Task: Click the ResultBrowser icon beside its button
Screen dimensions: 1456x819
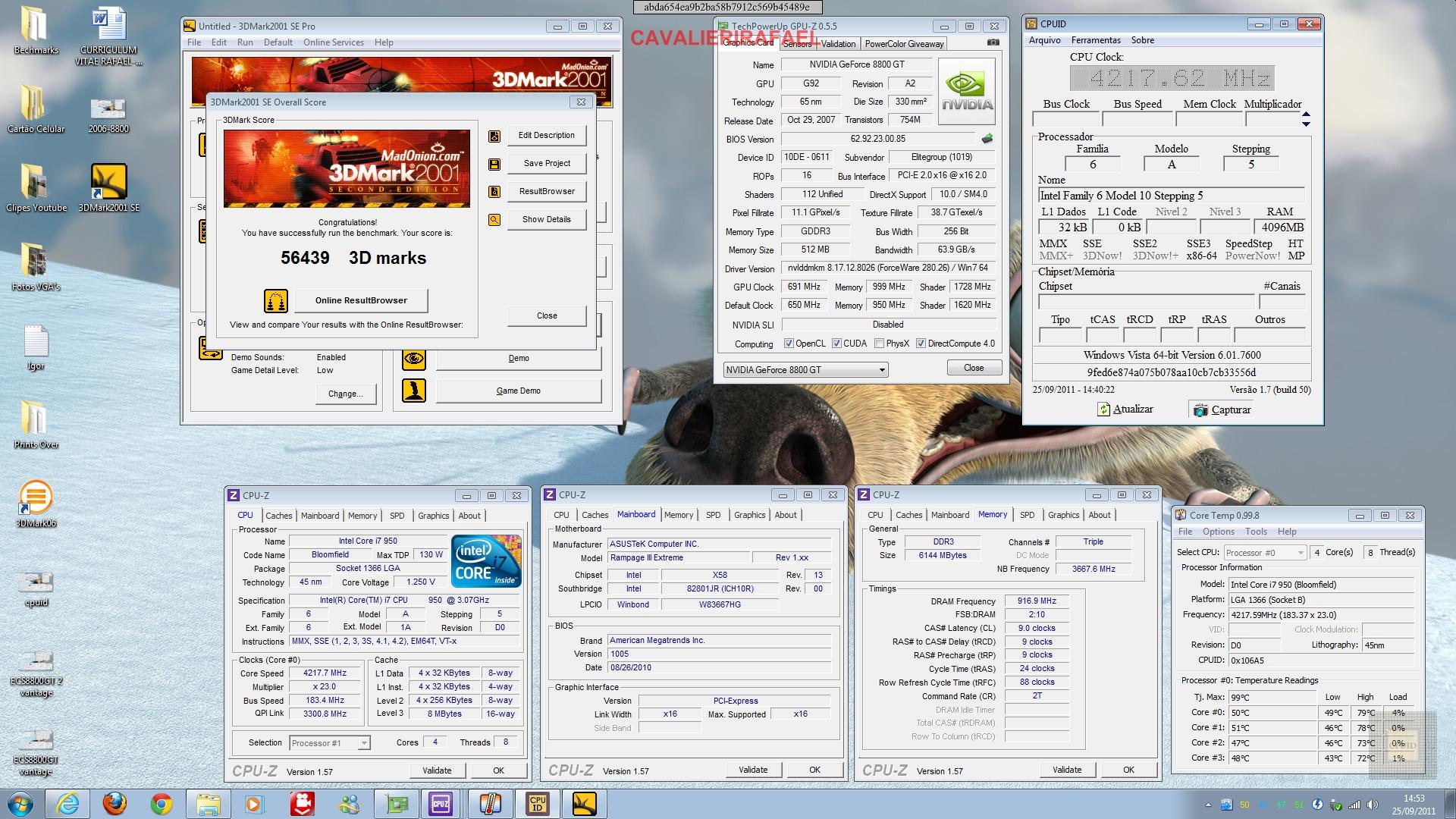Action: [x=494, y=192]
